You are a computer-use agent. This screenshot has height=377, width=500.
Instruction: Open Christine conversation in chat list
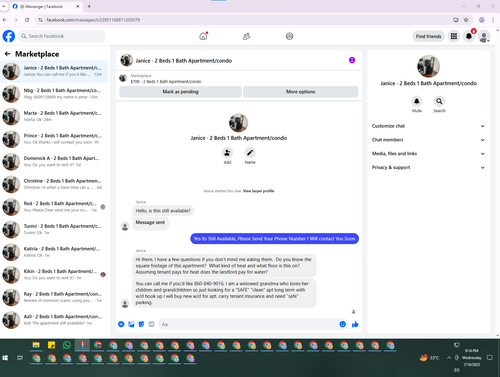[x=54, y=184]
